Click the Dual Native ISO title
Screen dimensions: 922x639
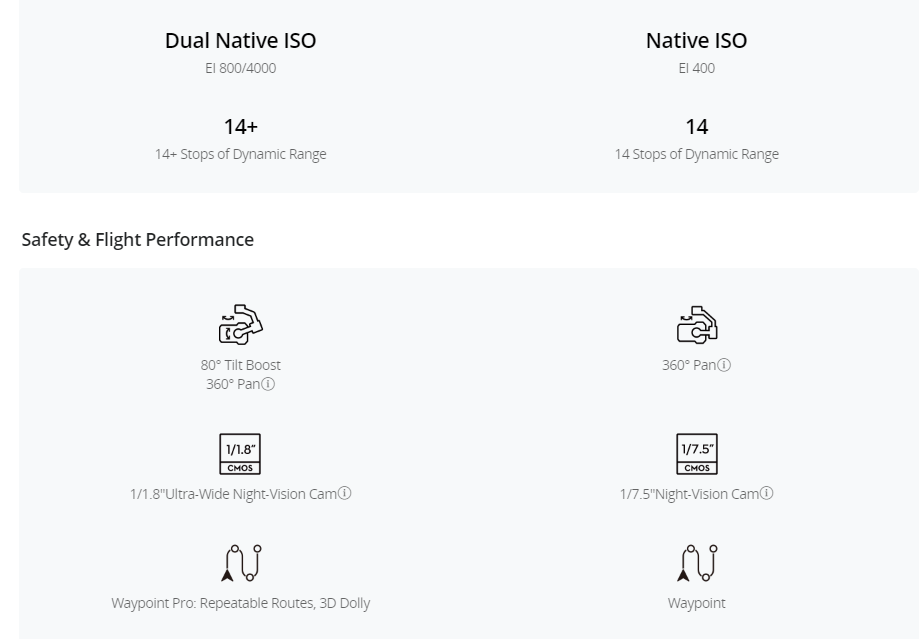click(x=240, y=41)
